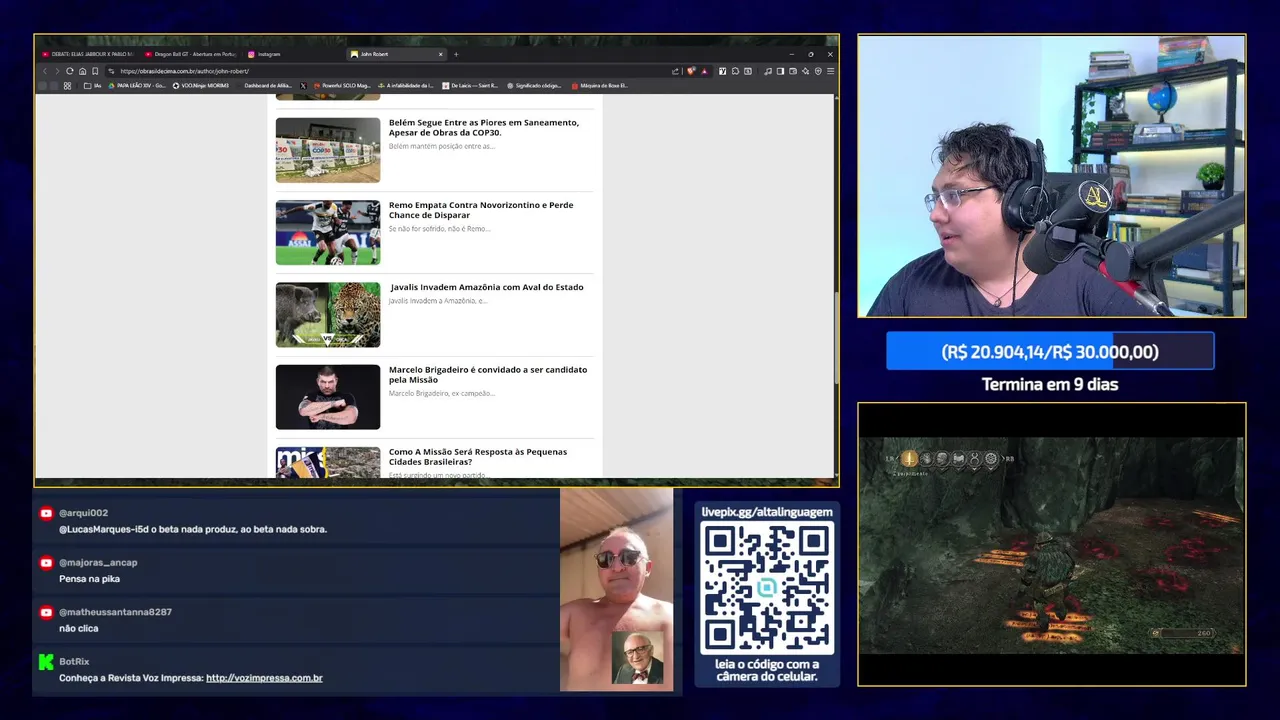Switch to the Dragon Ball GT tab
This screenshot has height=720, width=1280.
pos(190,54)
